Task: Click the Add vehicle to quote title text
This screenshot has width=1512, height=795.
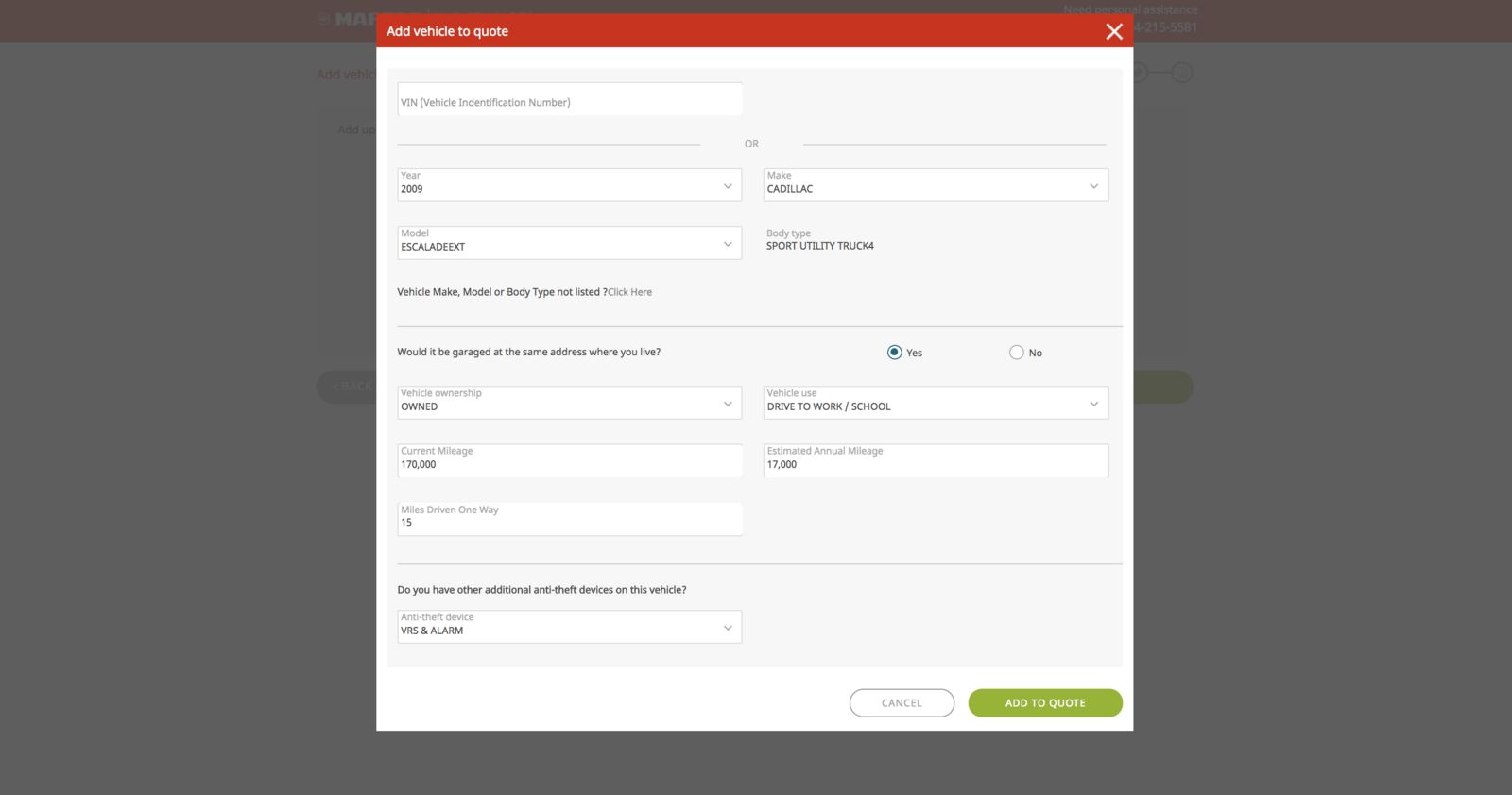Action: tap(447, 31)
